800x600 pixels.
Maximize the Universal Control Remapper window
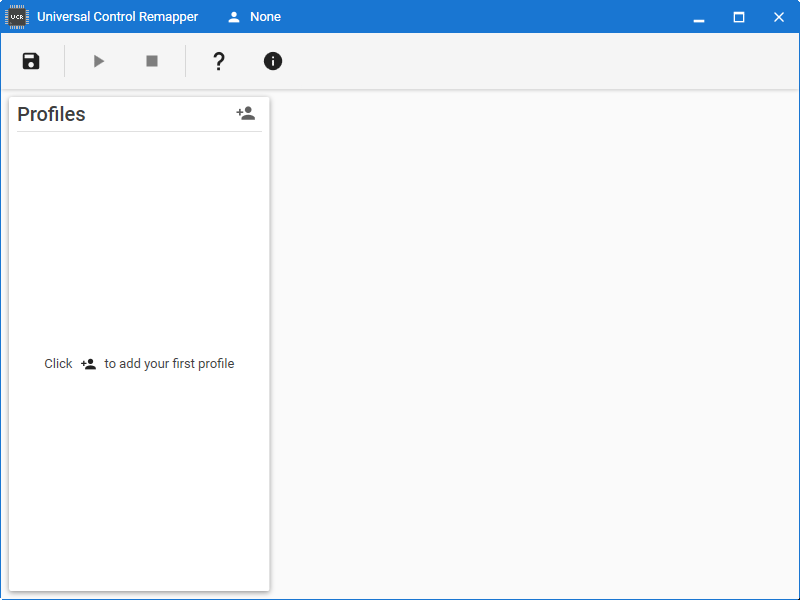coord(739,17)
